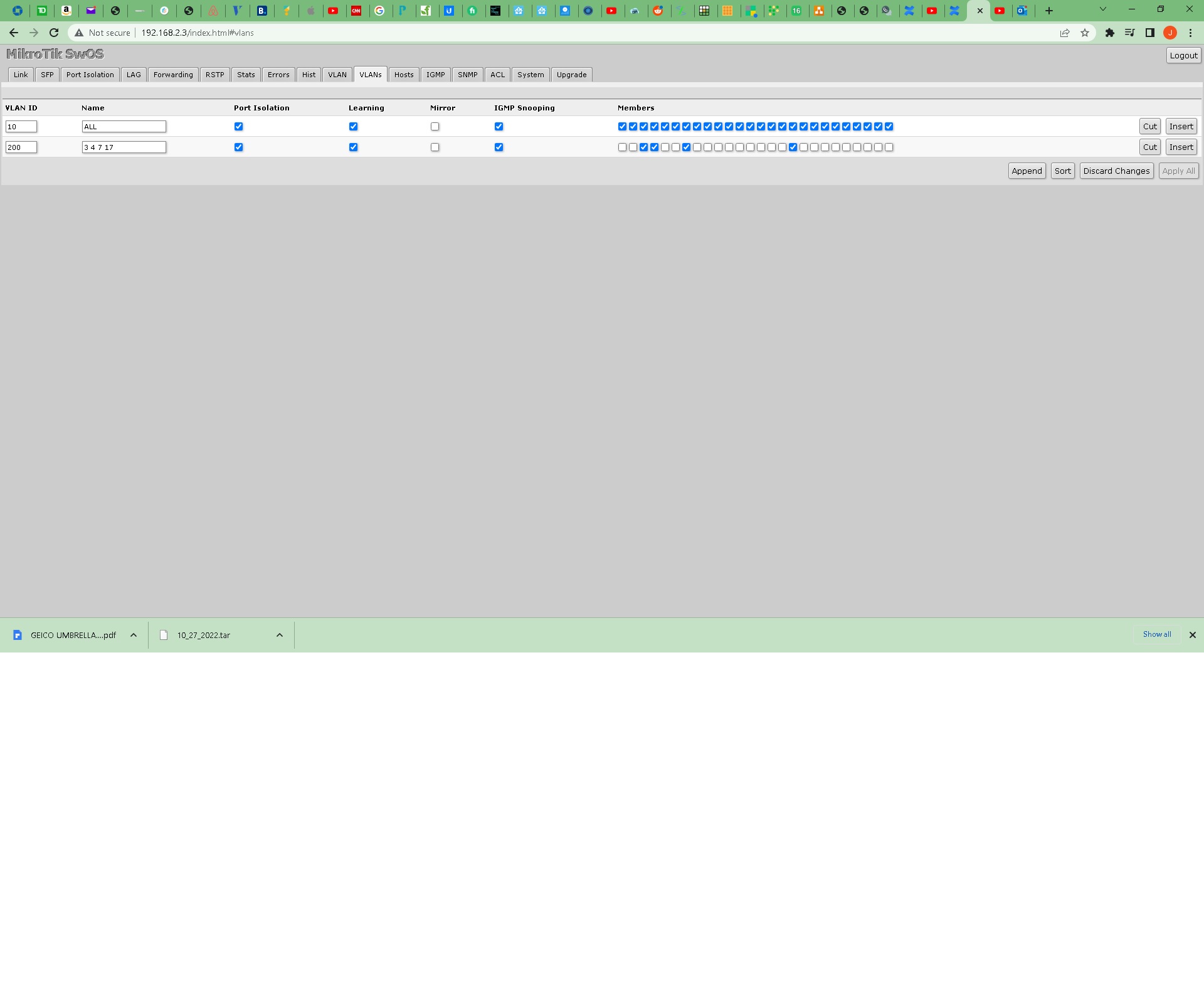Image resolution: width=1204 pixels, height=985 pixels.
Task: Switch to the Port Isolation tab
Action: click(x=90, y=75)
